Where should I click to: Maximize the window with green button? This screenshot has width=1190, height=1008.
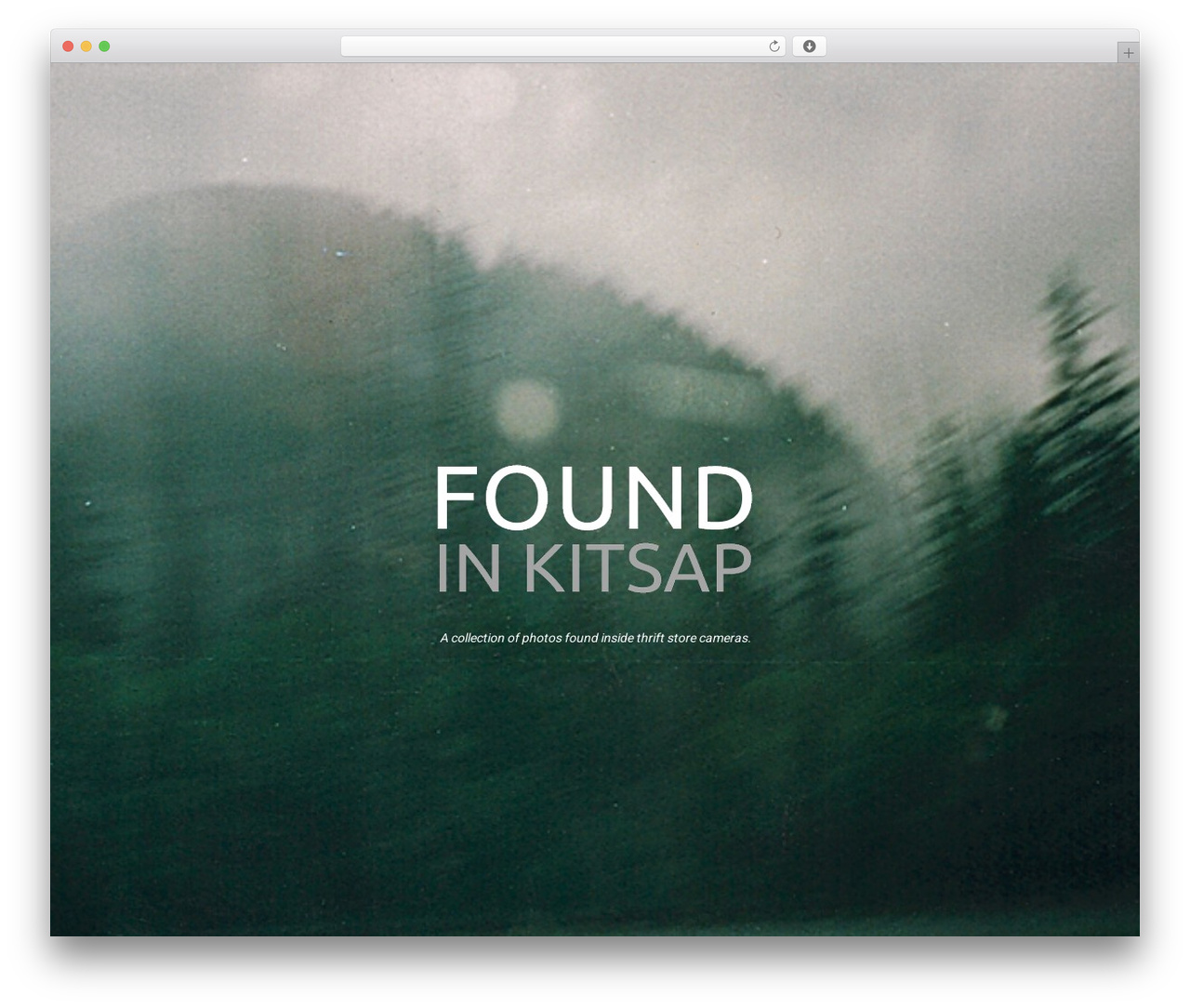[x=104, y=46]
